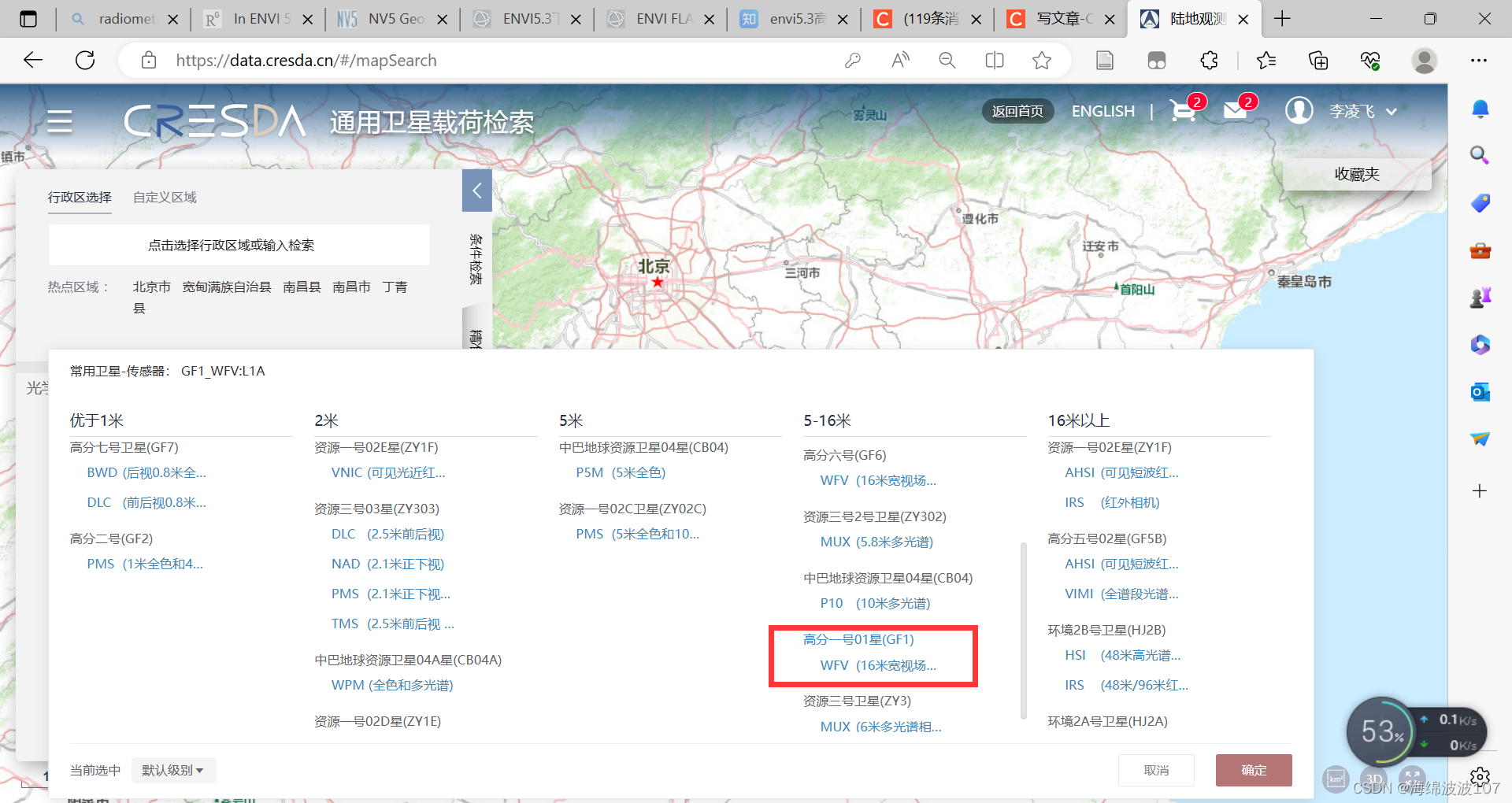Select CB04 P5M 5米全色 sensor

pyautogui.click(x=621, y=472)
